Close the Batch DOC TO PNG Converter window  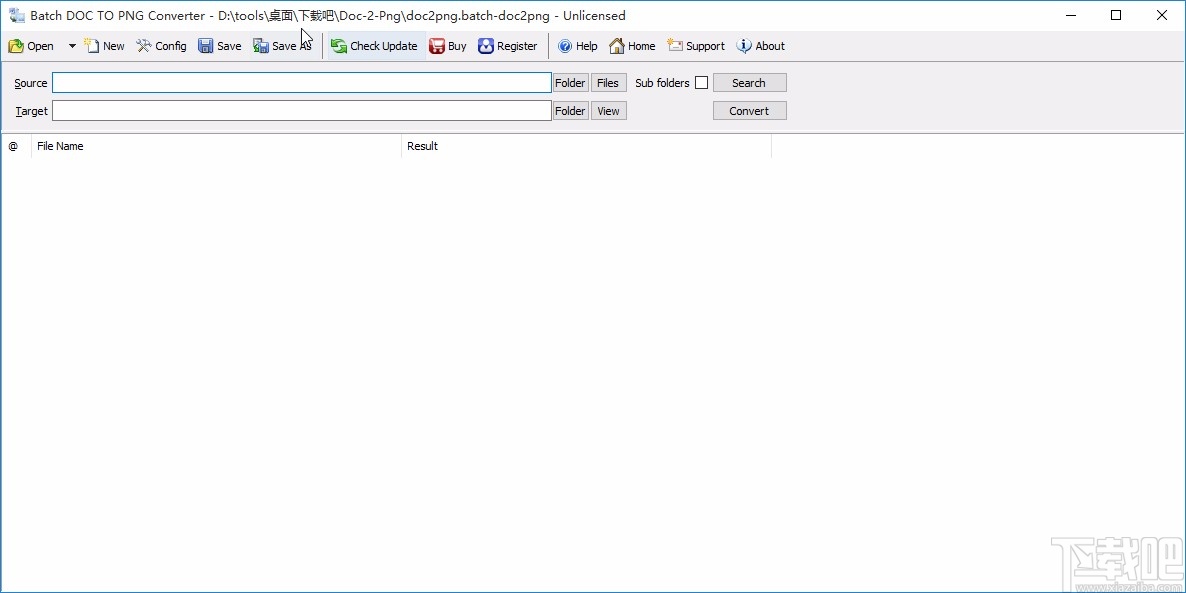pyautogui.click(x=1162, y=15)
